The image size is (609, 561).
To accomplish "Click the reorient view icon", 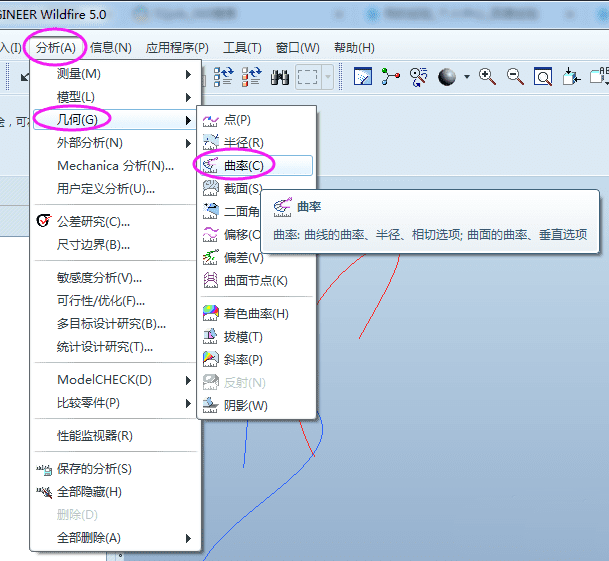I will pyautogui.click(x=571, y=76).
